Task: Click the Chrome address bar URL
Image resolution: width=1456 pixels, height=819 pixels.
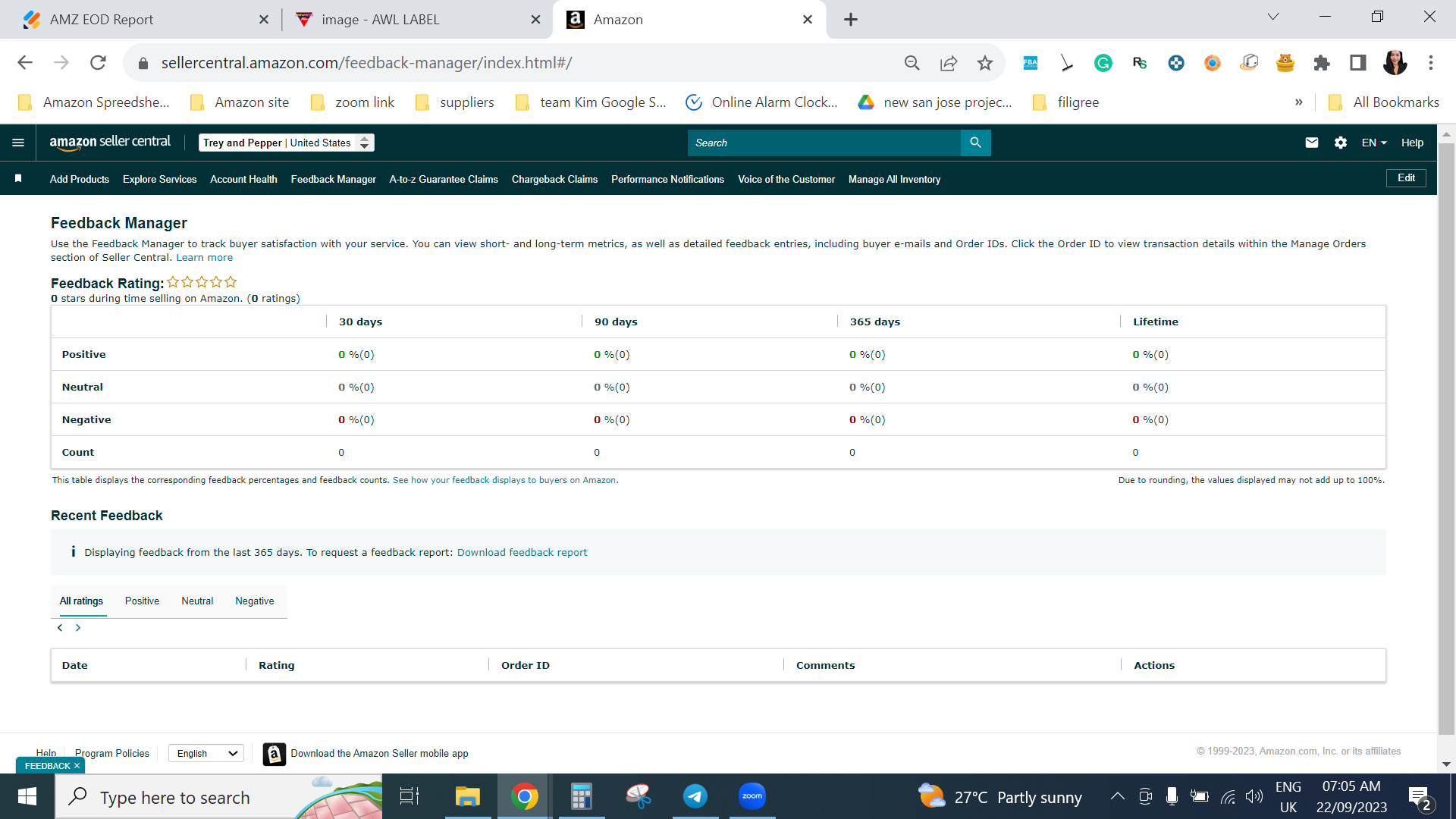Action: point(366,63)
